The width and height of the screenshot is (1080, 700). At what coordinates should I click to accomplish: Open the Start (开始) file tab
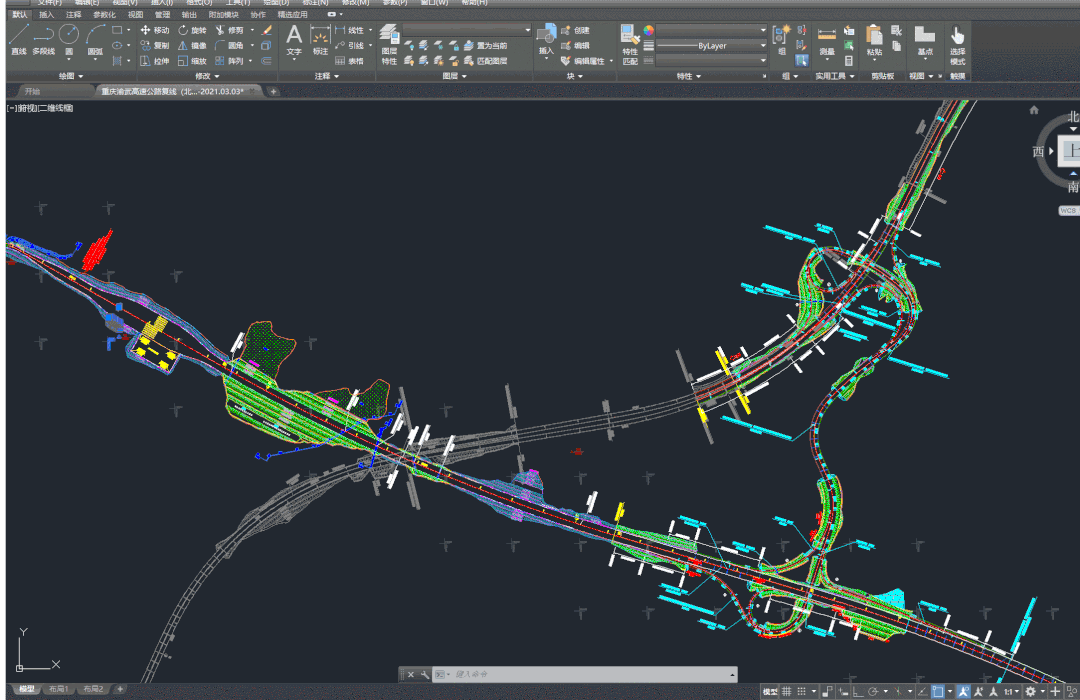32,91
